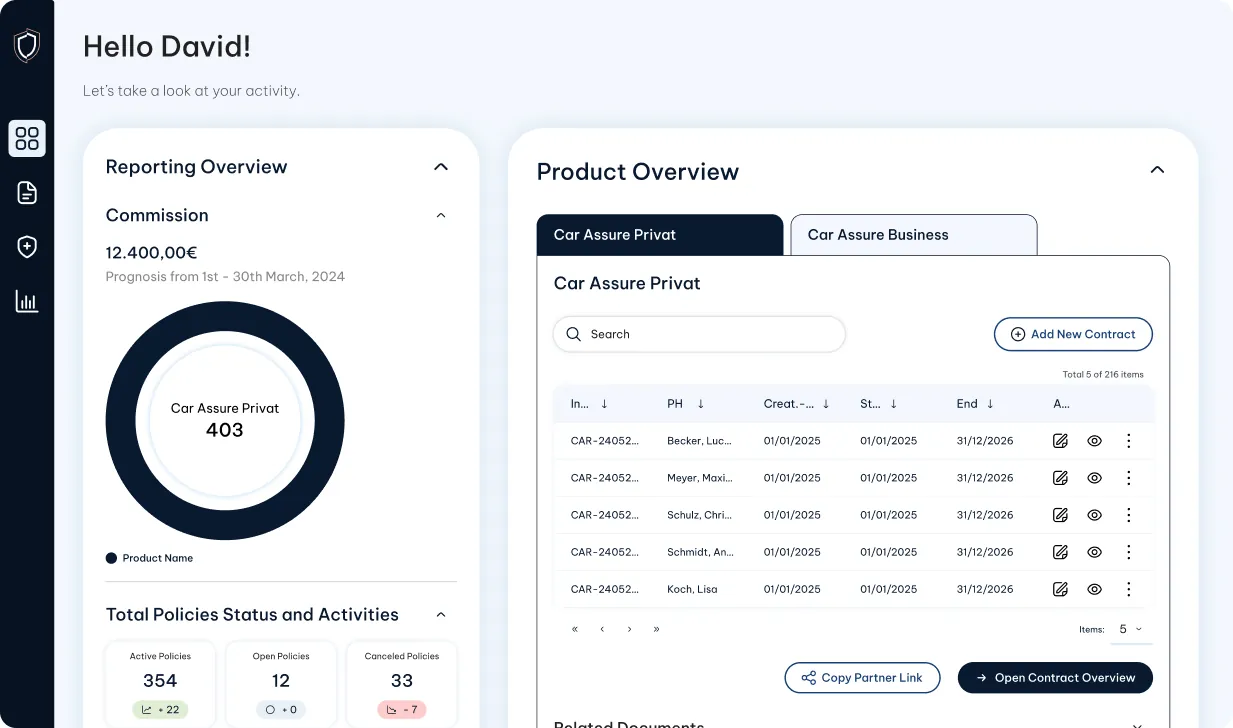
Task: Open more options for Meyer, Maxi… row
Action: (x=1129, y=478)
